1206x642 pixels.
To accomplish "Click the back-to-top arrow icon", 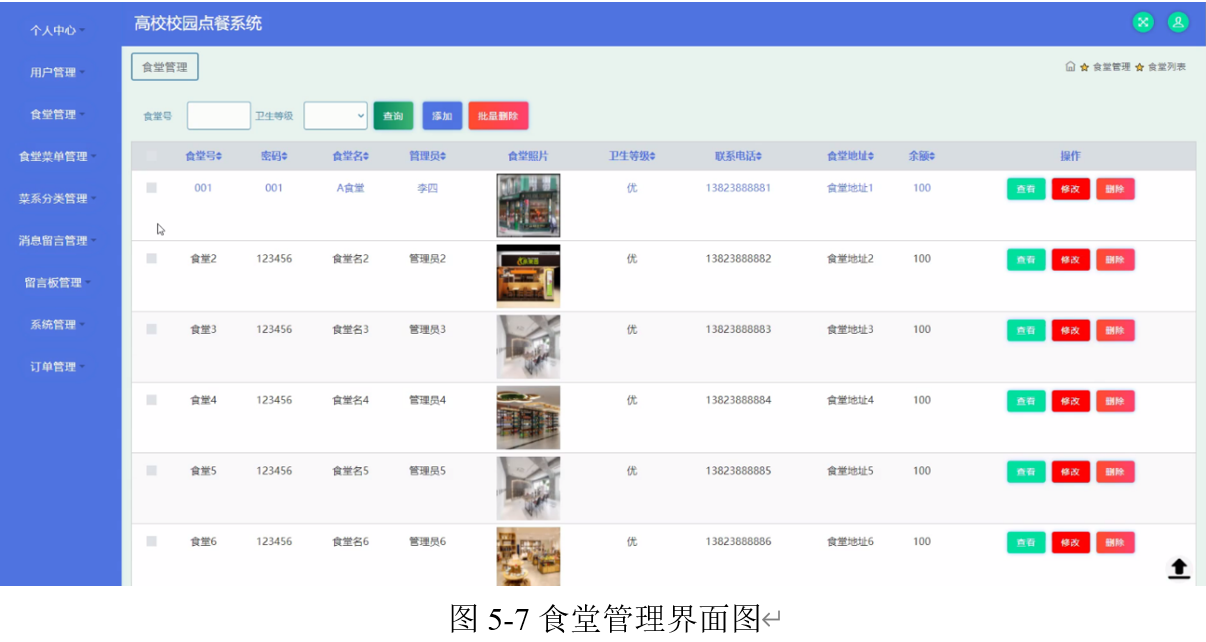I will click(x=1179, y=567).
